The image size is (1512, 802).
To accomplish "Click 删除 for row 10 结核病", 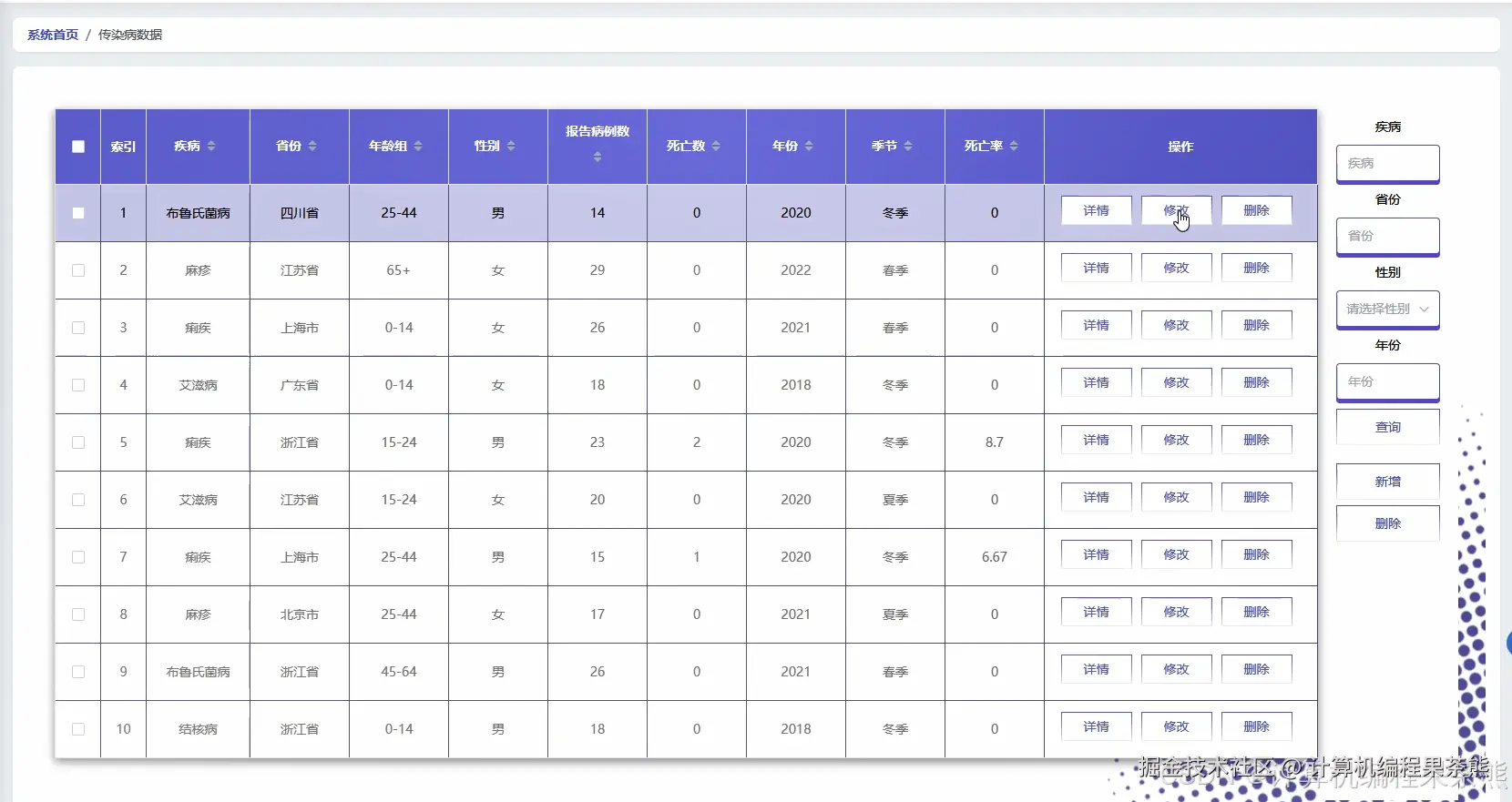I will tap(1256, 726).
